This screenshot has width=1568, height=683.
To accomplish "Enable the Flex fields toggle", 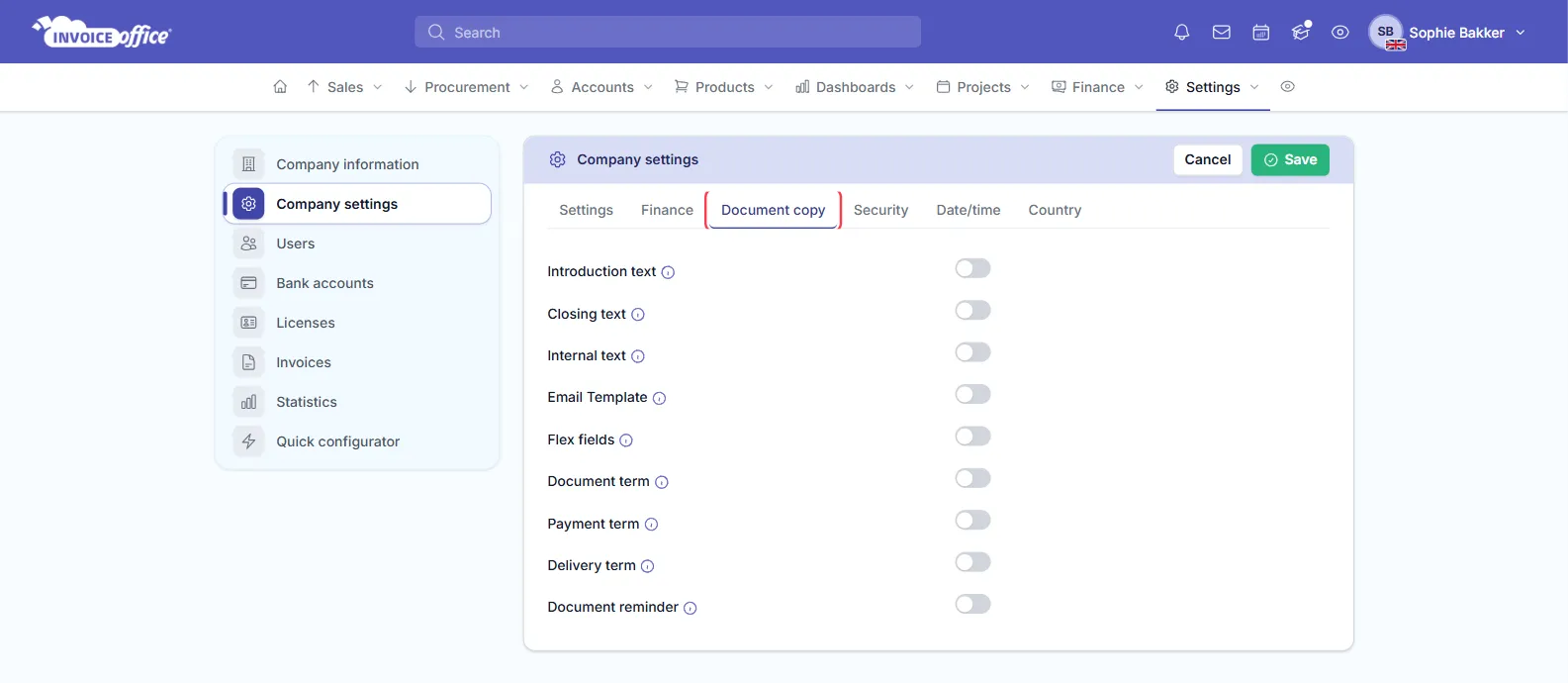I will [x=972, y=437].
